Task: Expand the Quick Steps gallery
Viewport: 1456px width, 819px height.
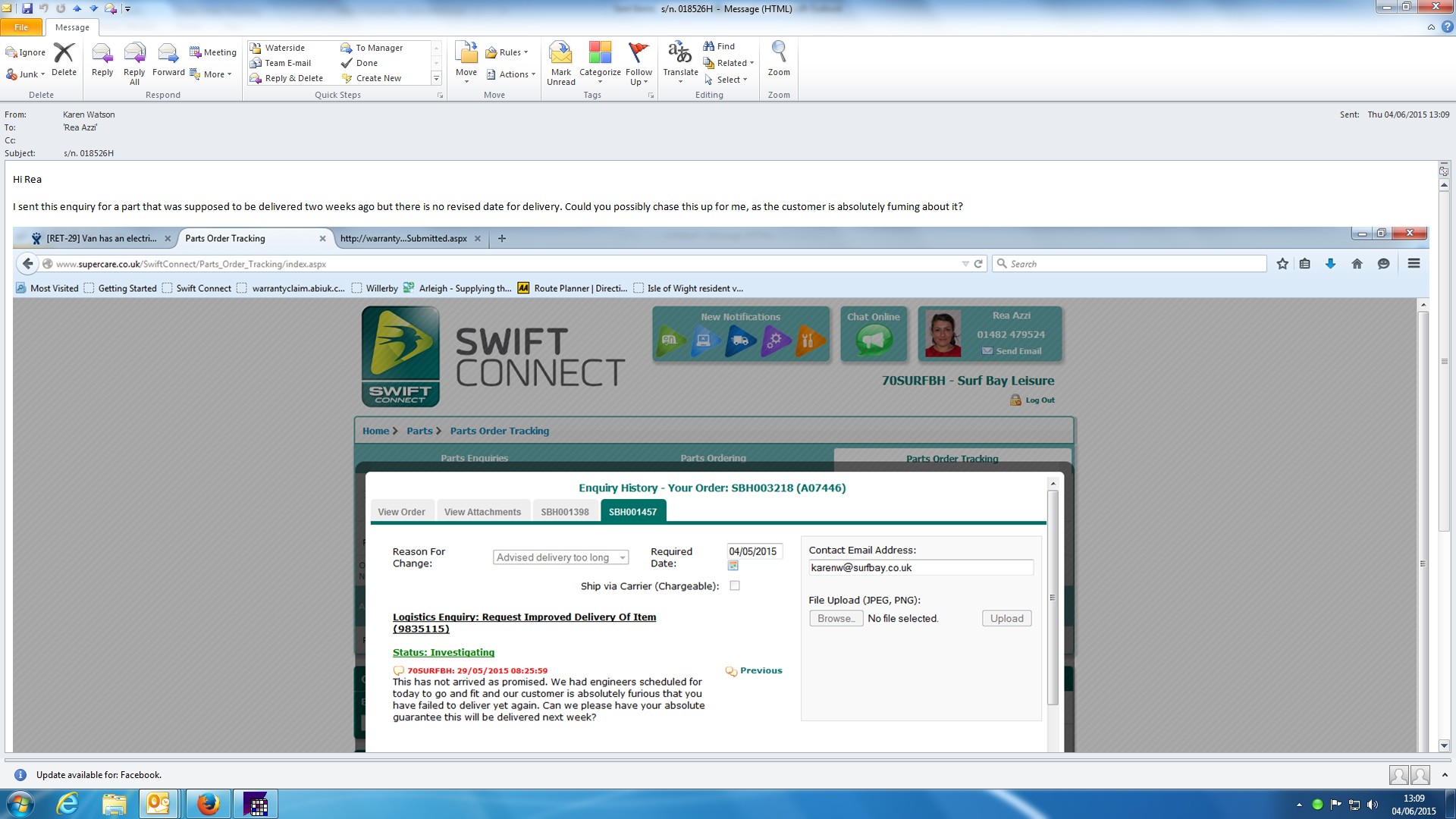Action: (436, 79)
